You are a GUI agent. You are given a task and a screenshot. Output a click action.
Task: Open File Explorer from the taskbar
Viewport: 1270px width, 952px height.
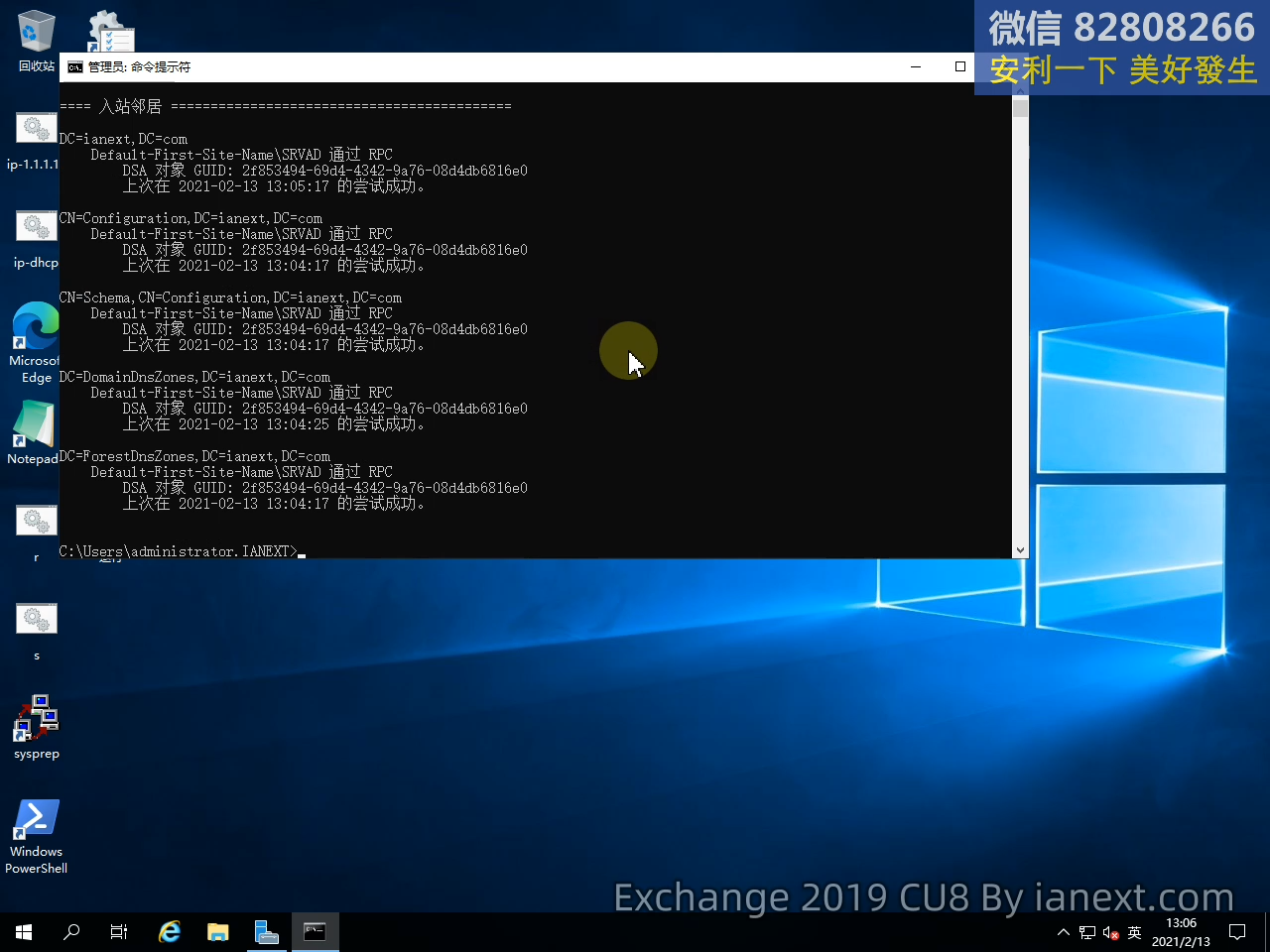tap(218, 932)
